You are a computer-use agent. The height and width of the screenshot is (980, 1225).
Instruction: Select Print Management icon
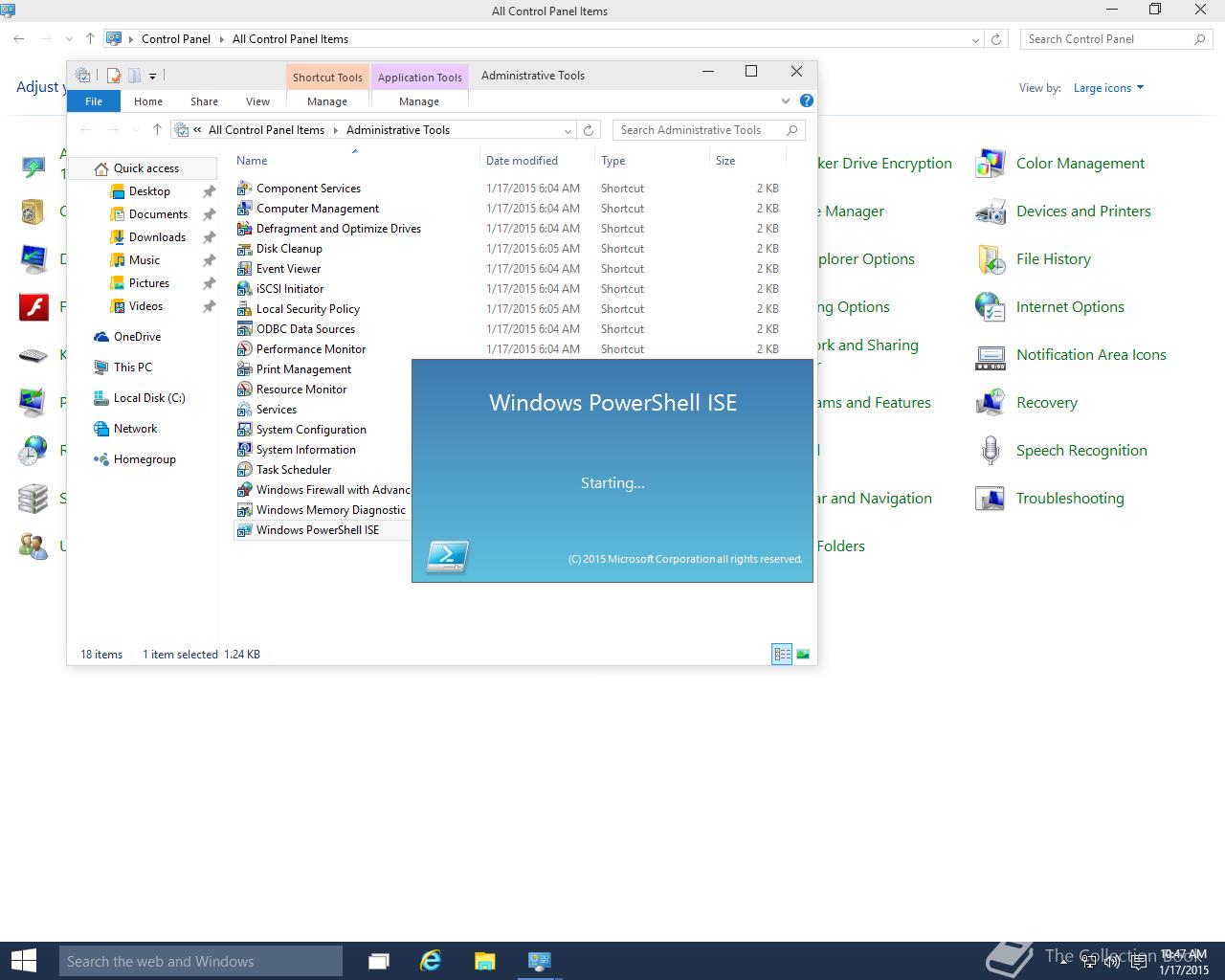[244, 369]
